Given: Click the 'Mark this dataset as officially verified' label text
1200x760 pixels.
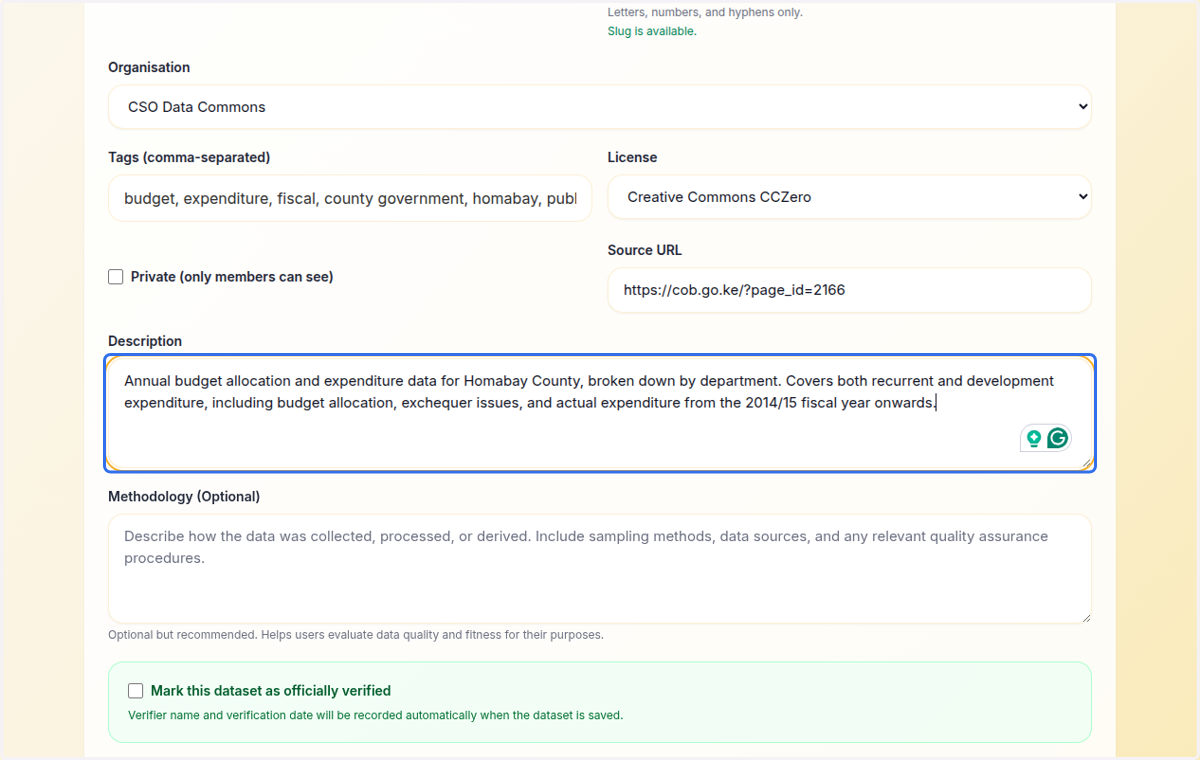Looking at the screenshot, I should (271, 691).
